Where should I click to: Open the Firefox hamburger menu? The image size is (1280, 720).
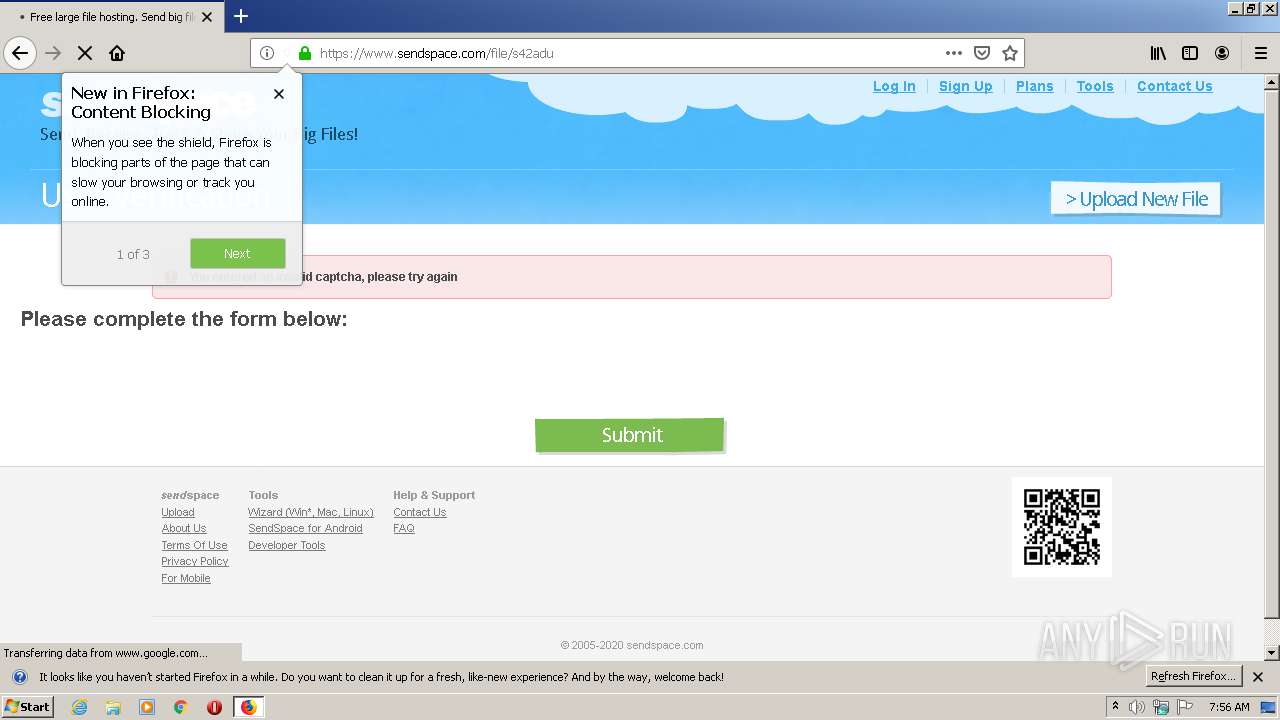point(1261,53)
